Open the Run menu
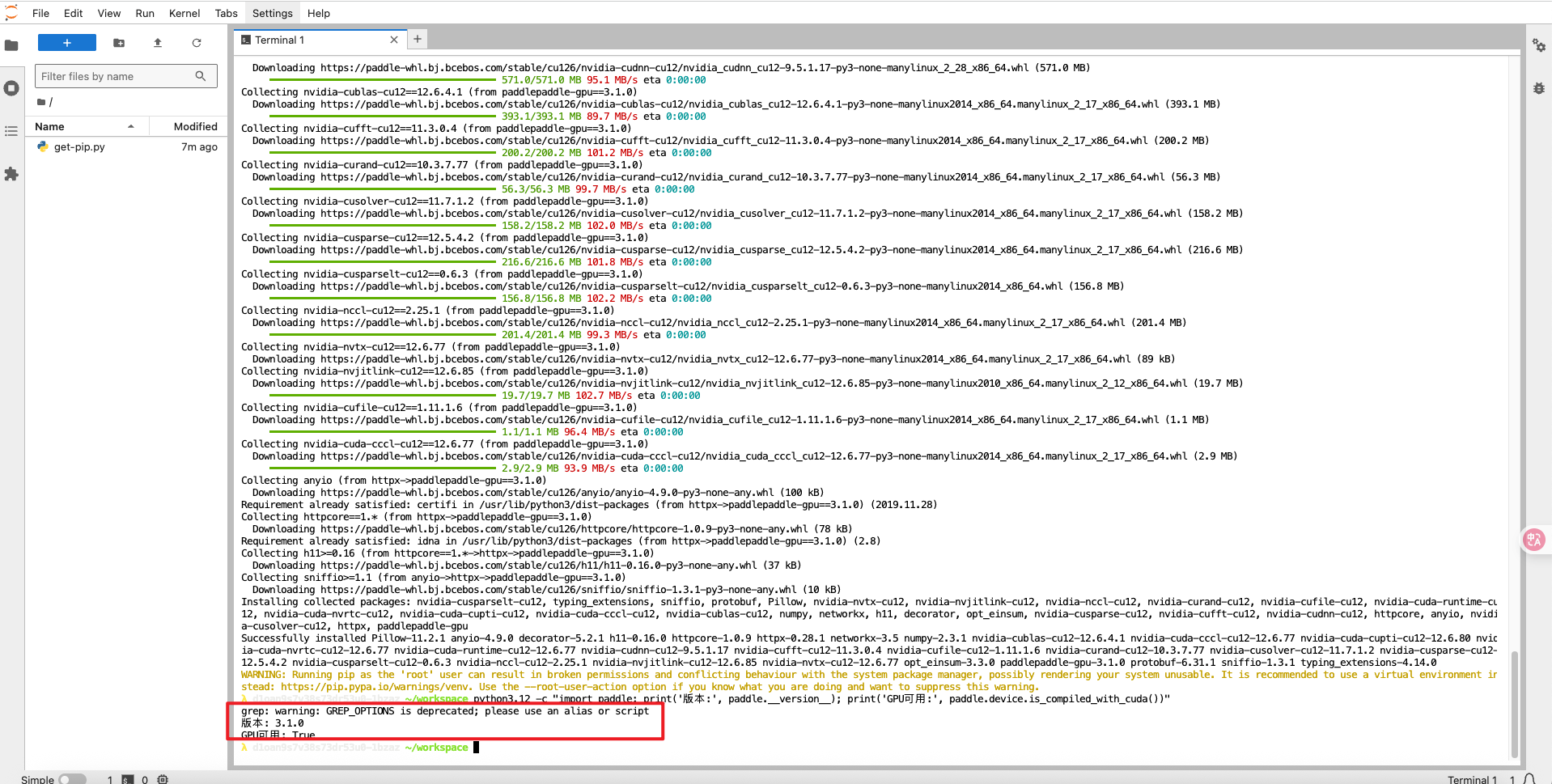Screen dimensions: 1552x784 click(x=145, y=13)
